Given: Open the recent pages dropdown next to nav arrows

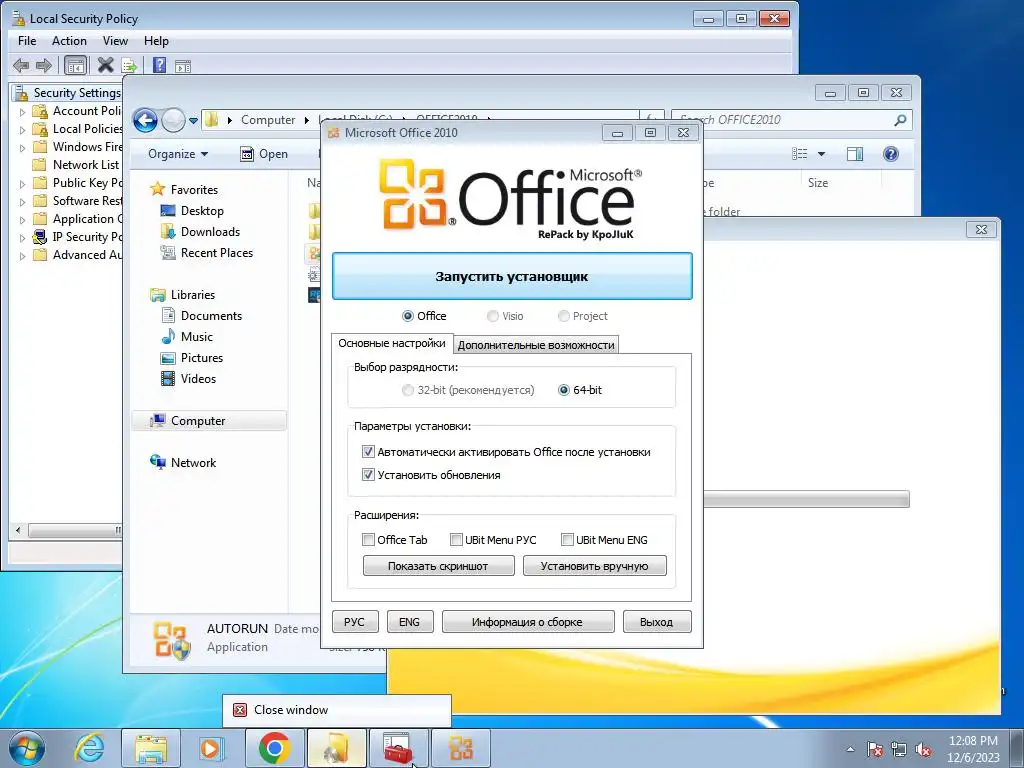Looking at the screenshot, I should point(193,121).
